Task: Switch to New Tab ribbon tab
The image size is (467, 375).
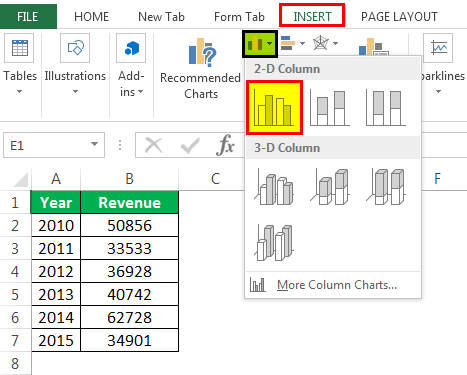Action: click(x=161, y=17)
